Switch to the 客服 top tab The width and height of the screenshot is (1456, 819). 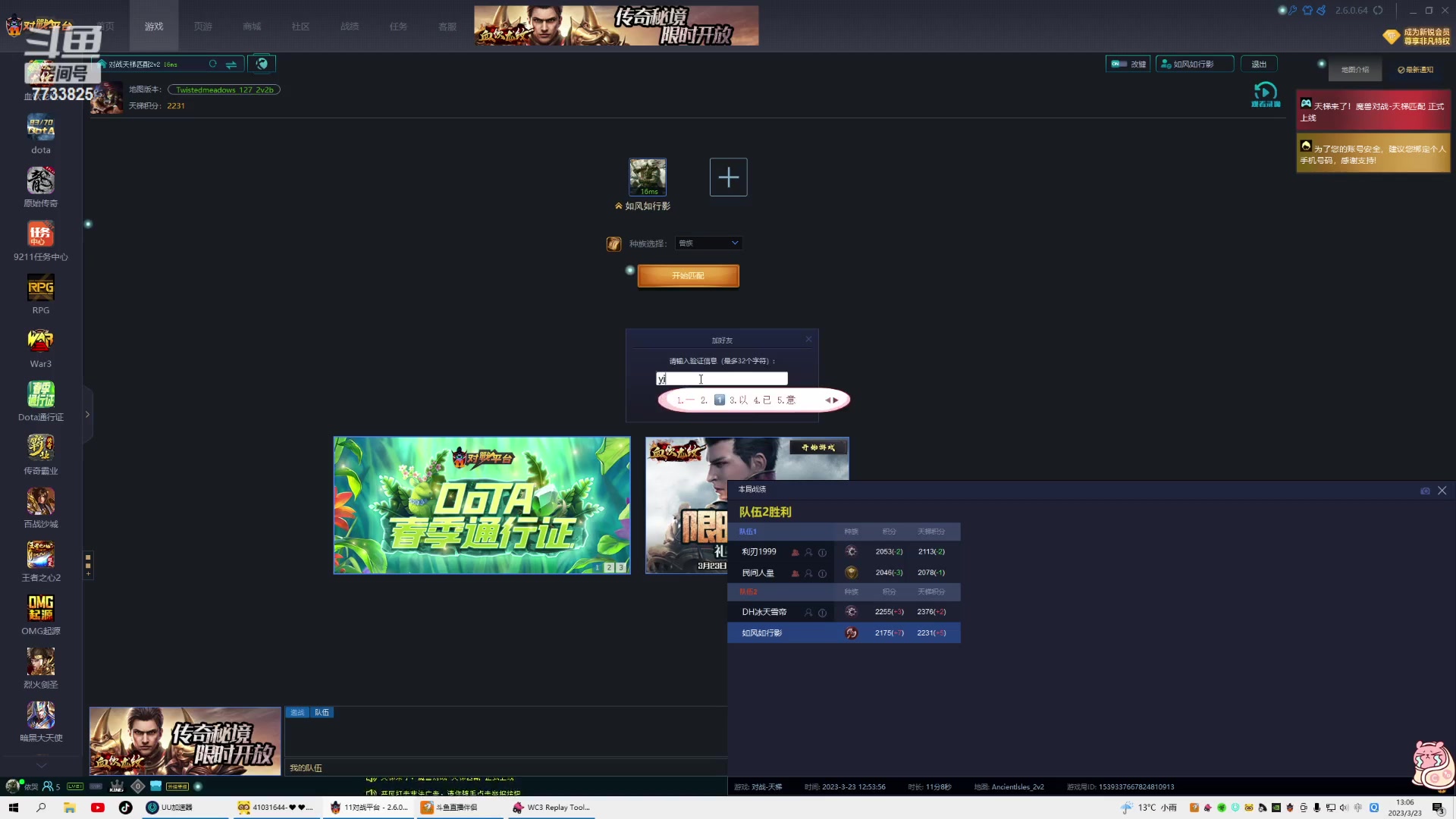[x=447, y=27]
